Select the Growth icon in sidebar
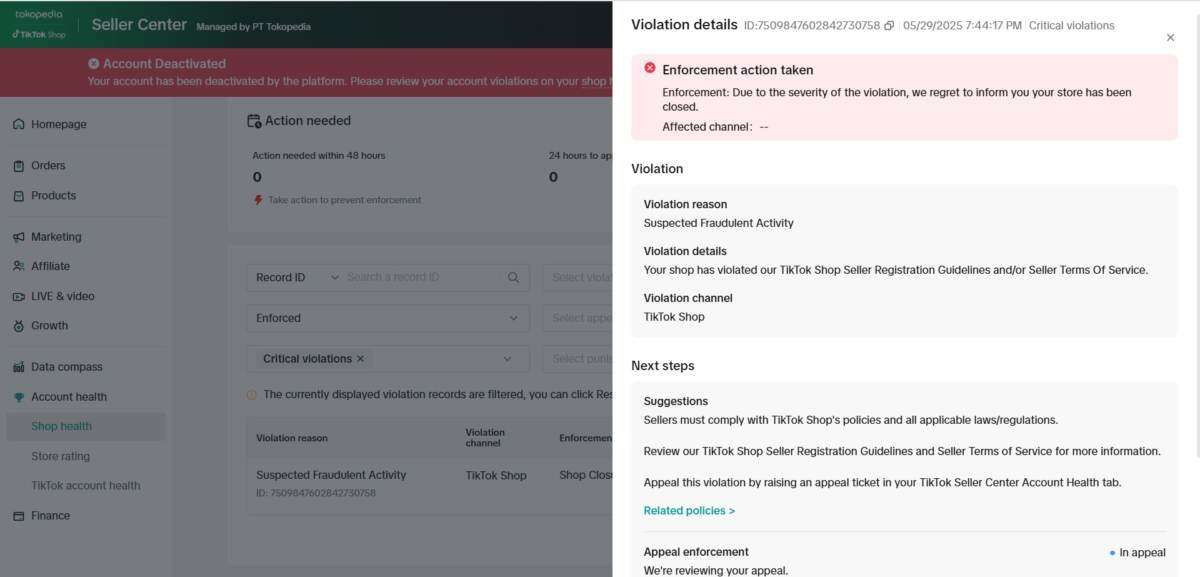This screenshot has width=1200, height=577. pos(19,326)
